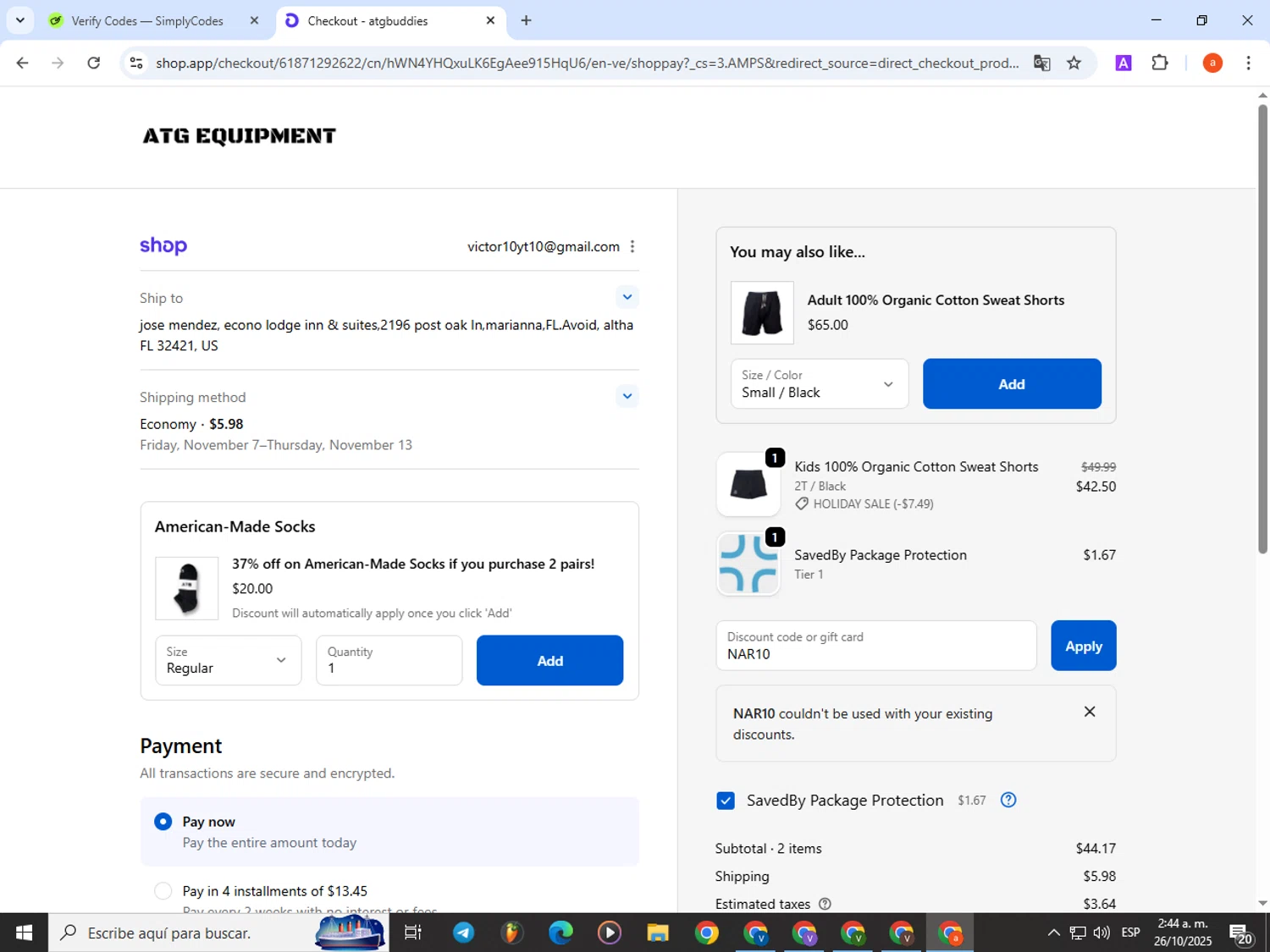Click the ATG EQUIPMENT logo
The width and height of the screenshot is (1270, 952).
[x=239, y=135]
